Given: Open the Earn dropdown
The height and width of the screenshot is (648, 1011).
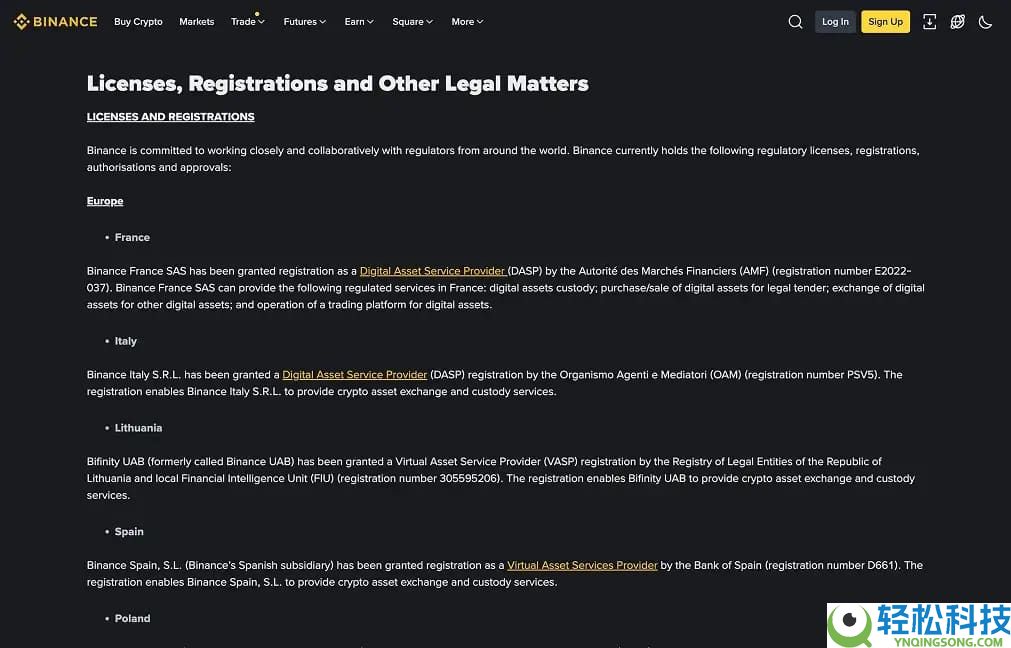Looking at the screenshot, I should (359, 22).
